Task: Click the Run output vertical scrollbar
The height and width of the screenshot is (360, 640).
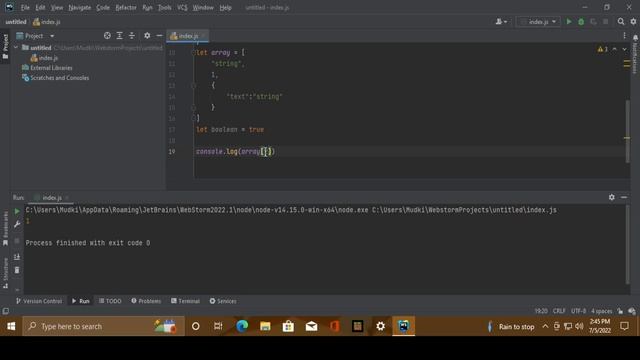Action: point(627,244)
